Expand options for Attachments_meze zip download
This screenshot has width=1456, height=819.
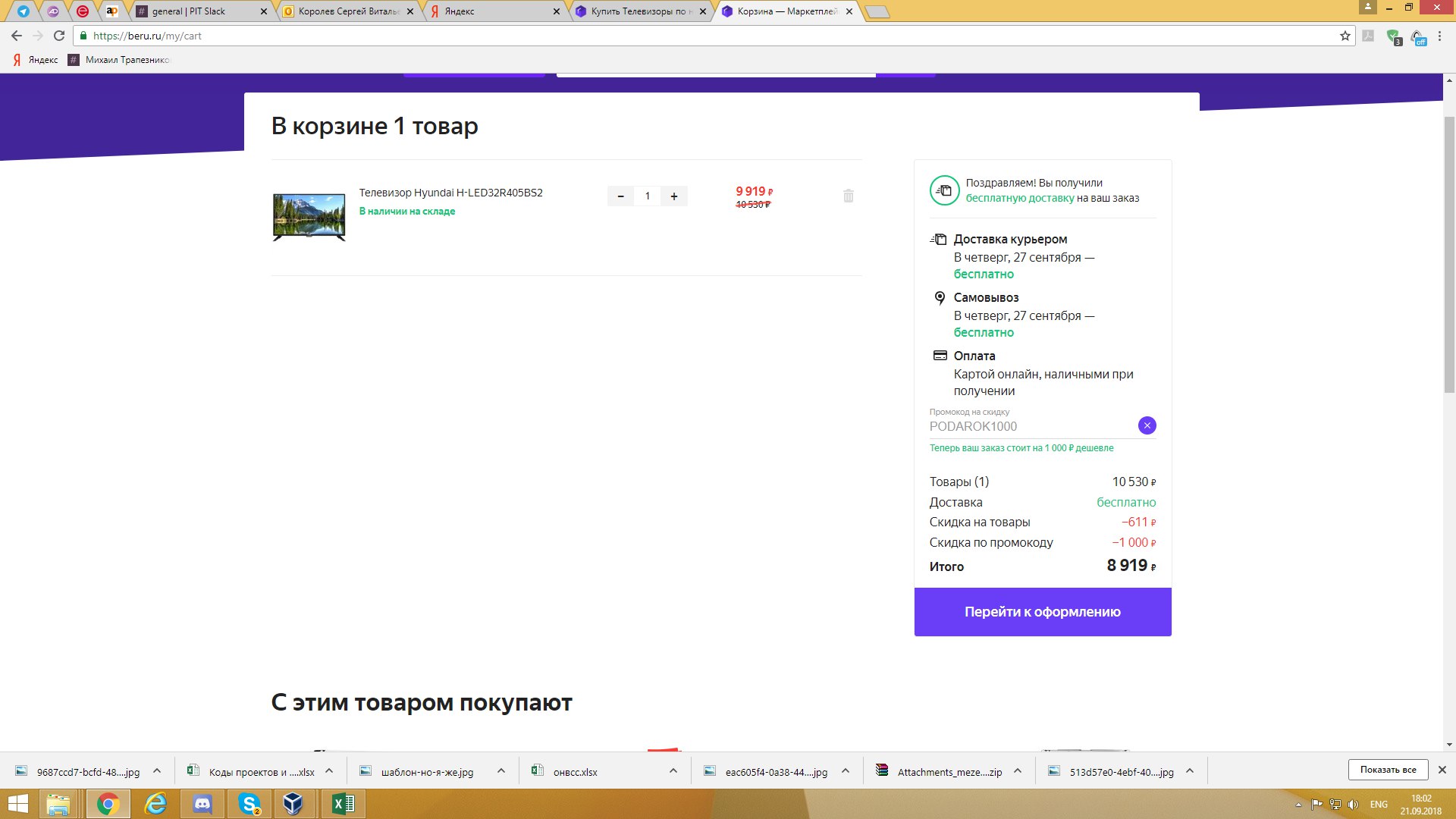(x=1017, y=771)
